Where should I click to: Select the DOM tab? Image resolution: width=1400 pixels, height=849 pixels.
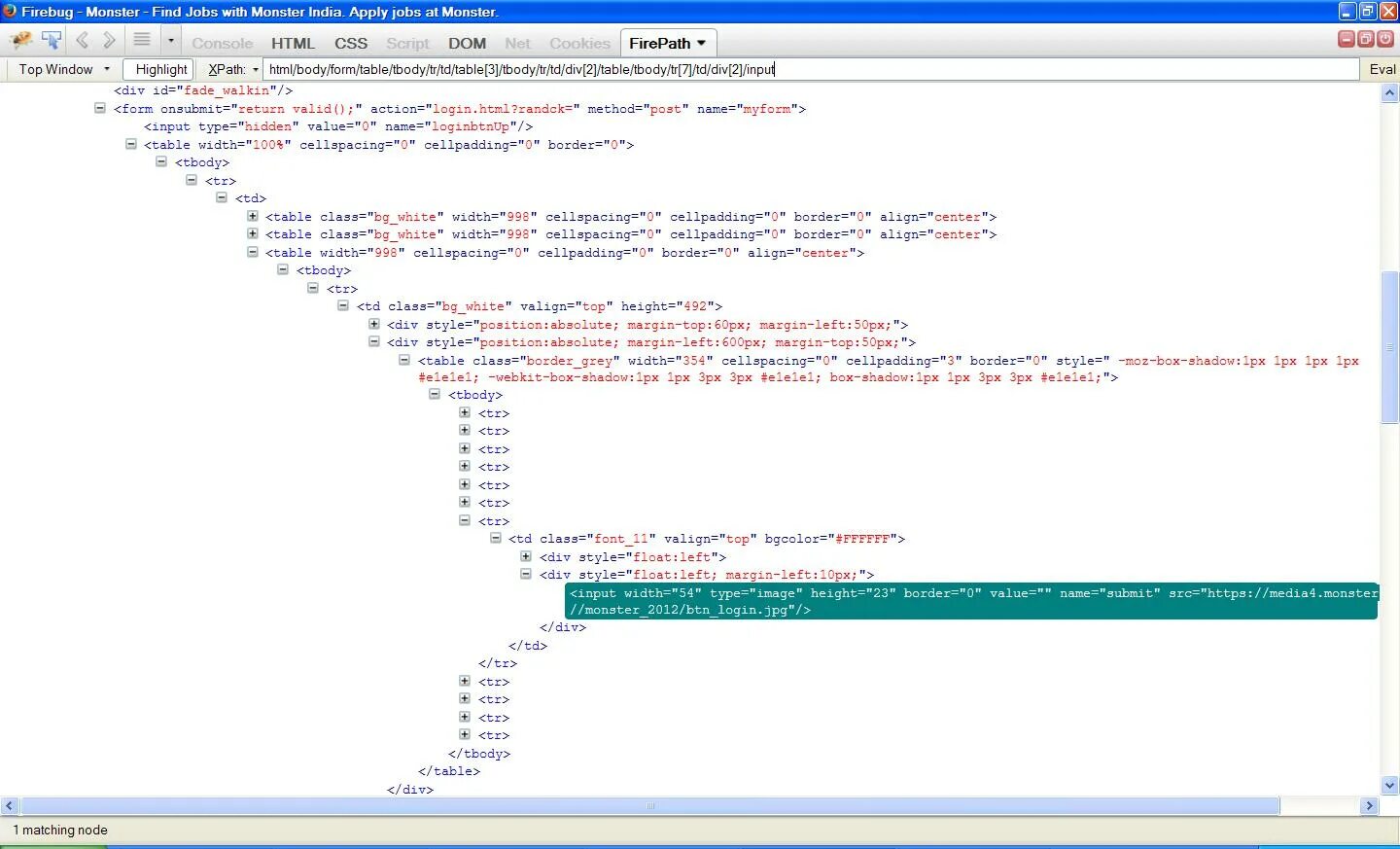[467, 44]
